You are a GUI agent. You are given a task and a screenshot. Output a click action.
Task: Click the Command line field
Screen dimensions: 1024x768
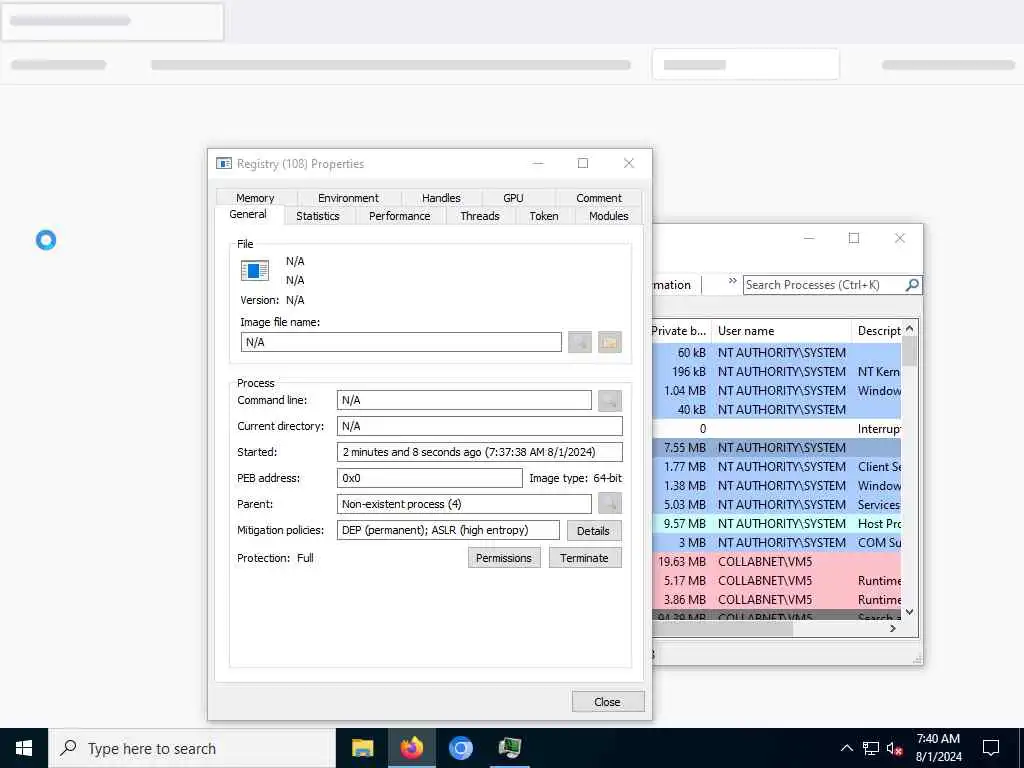click(464, 400)
